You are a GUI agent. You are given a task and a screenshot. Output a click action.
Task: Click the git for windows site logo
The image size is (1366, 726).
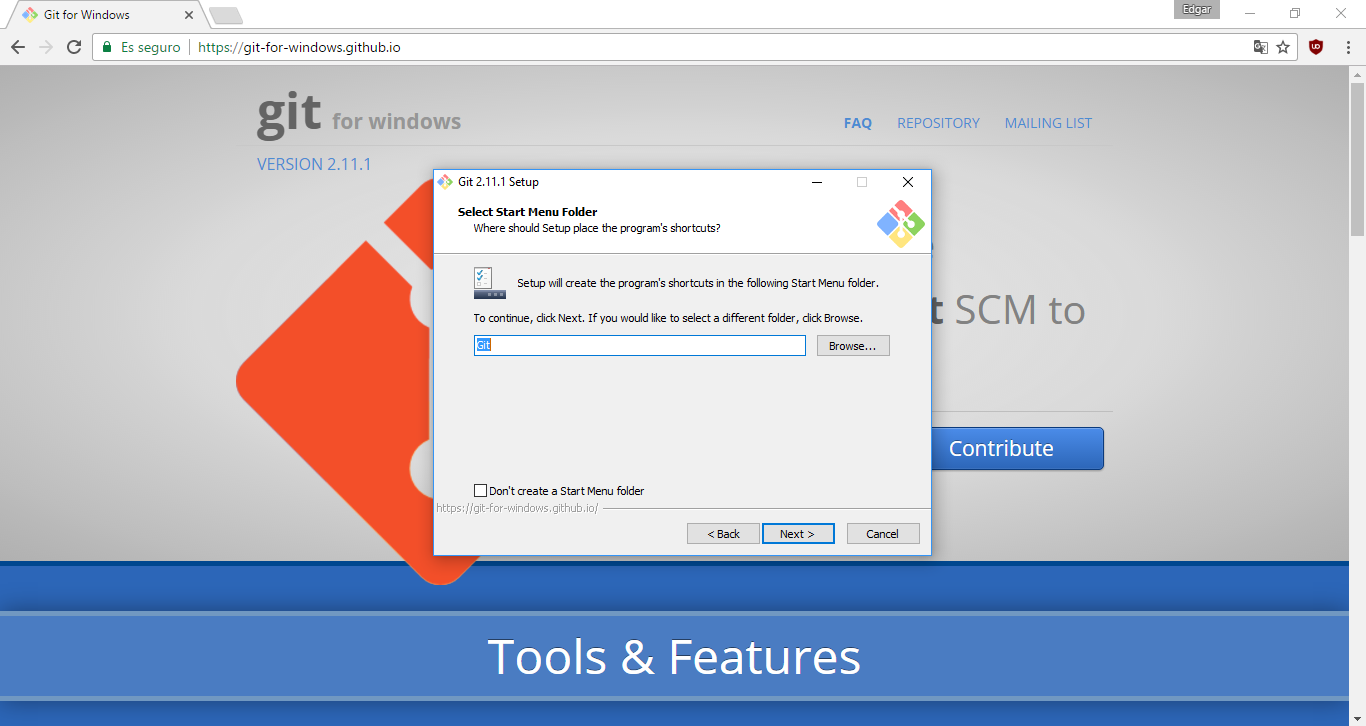click(359, 115)
